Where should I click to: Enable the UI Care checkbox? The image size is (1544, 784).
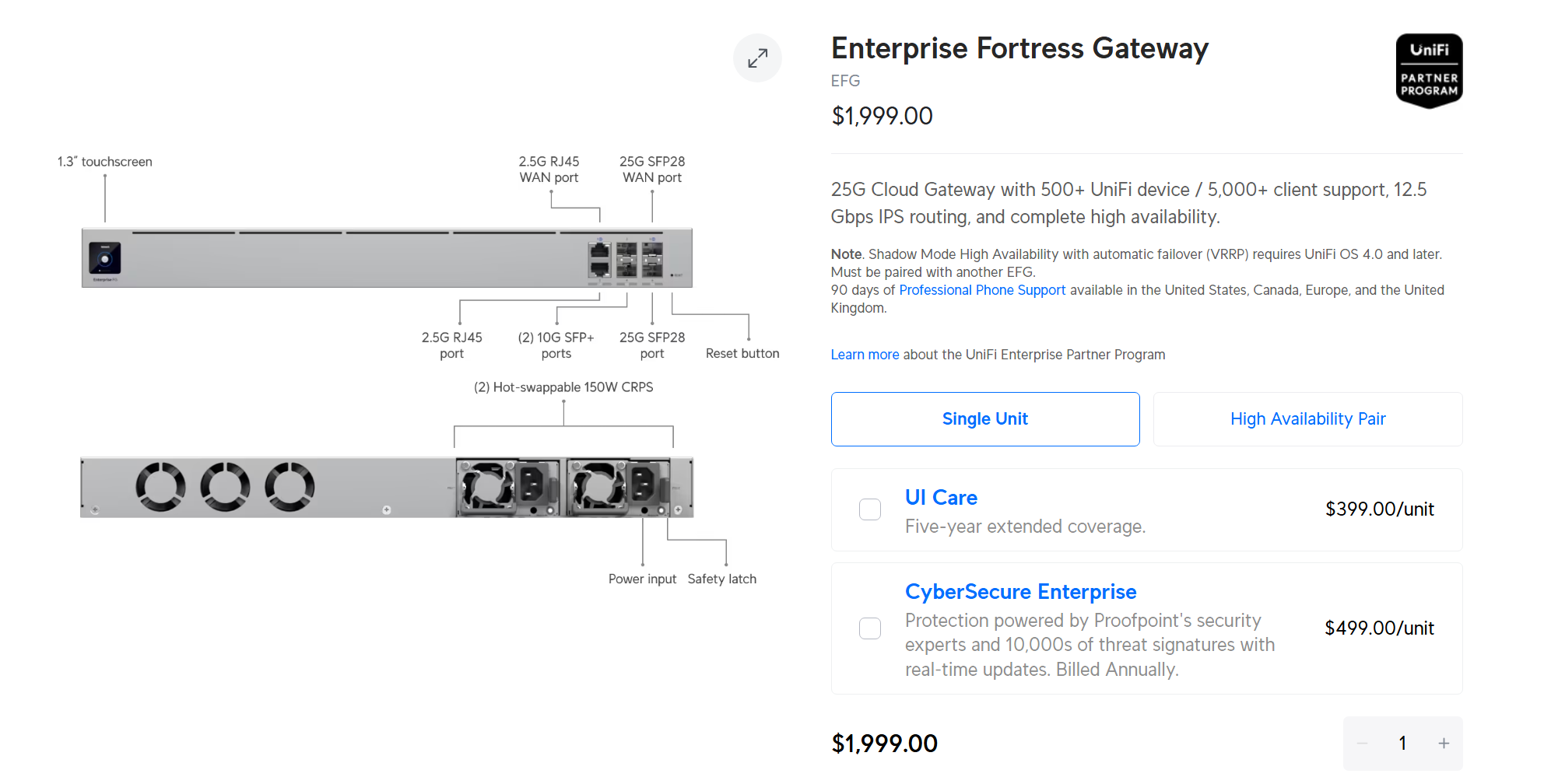[870, 509]
